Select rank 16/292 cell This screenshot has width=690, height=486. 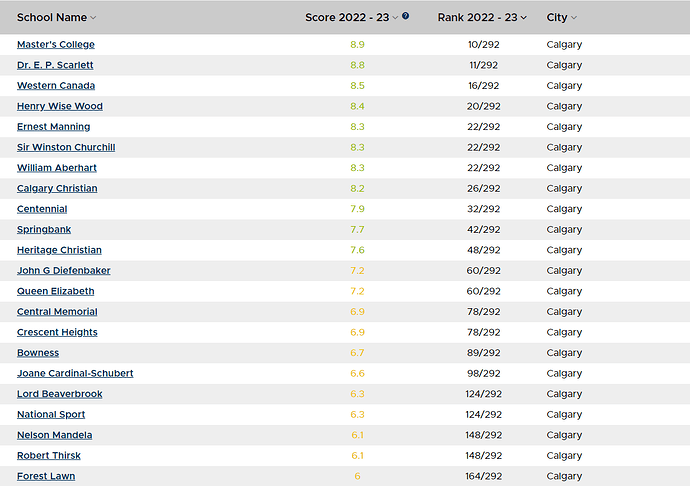484,85
